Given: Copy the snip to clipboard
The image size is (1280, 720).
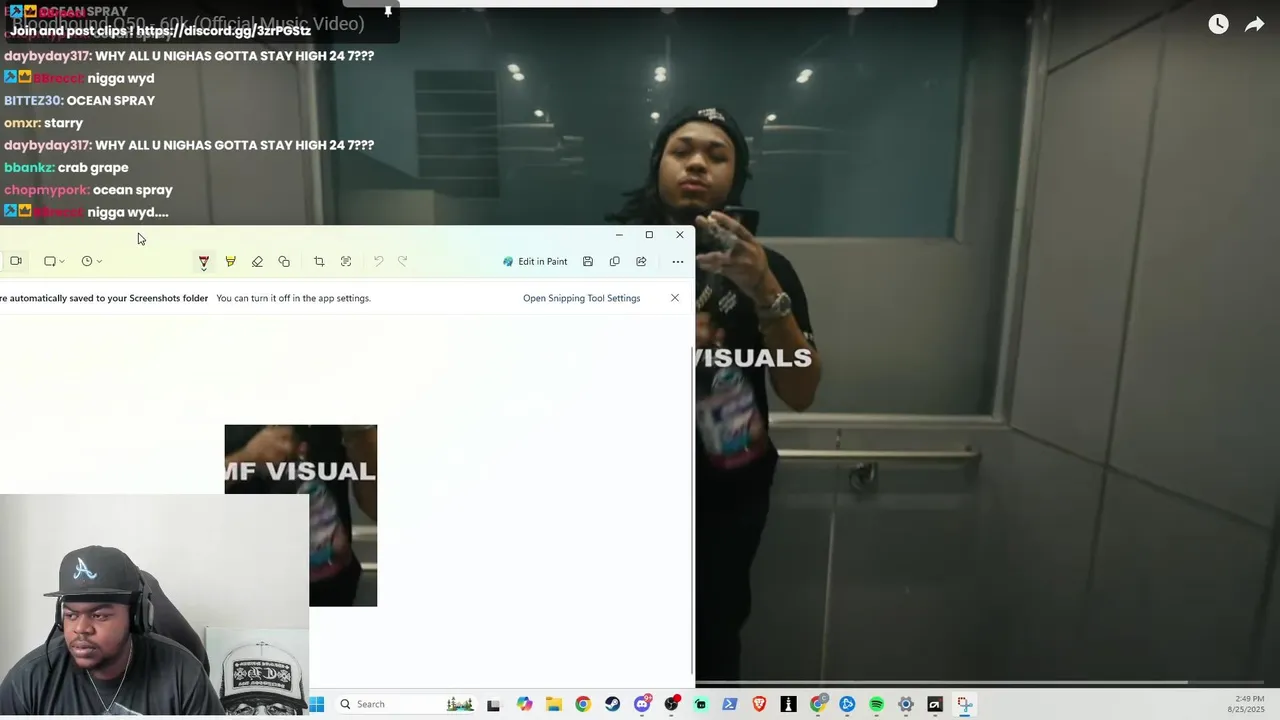Looking at the screenshot, I should 614,261.
